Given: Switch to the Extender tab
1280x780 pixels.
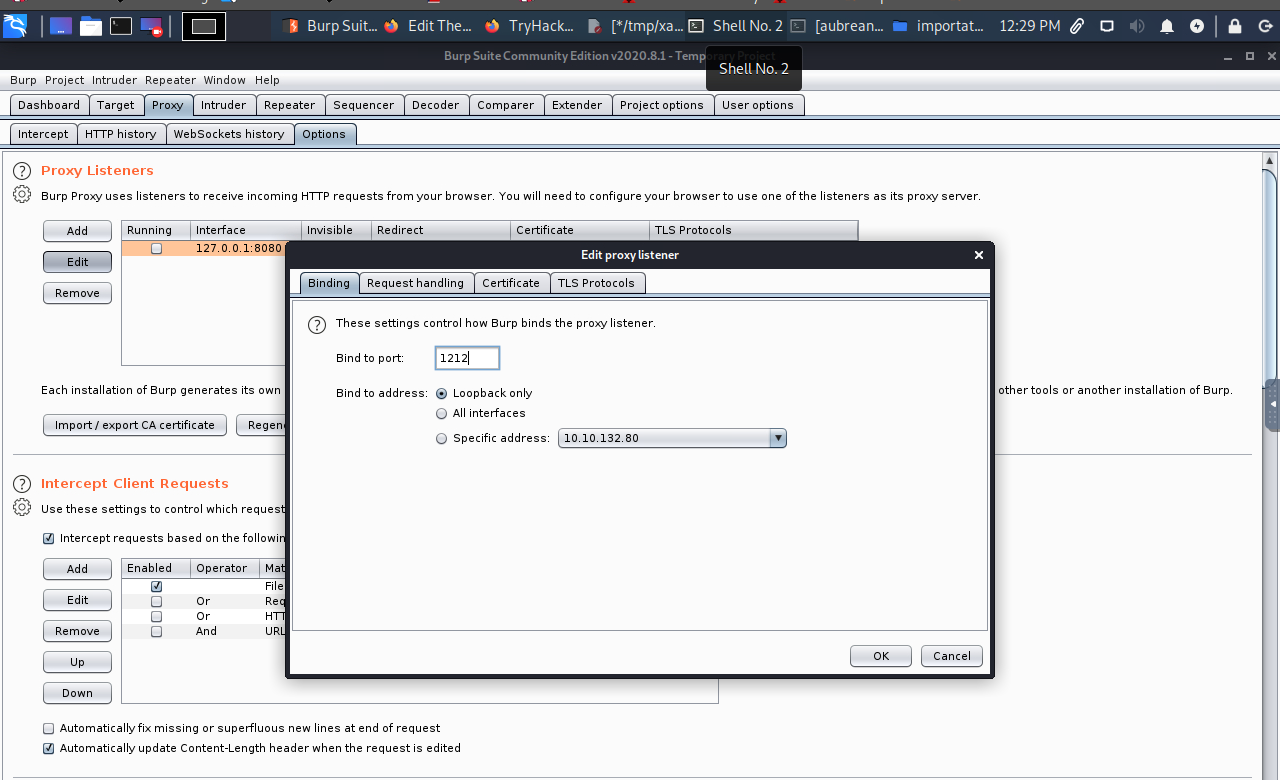Looking at the screenshot, I should coord(577,105).
